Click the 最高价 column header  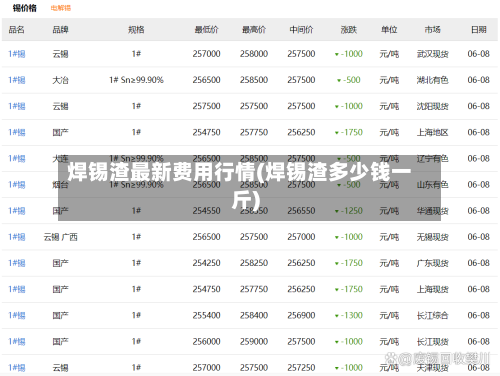(254, 30)
